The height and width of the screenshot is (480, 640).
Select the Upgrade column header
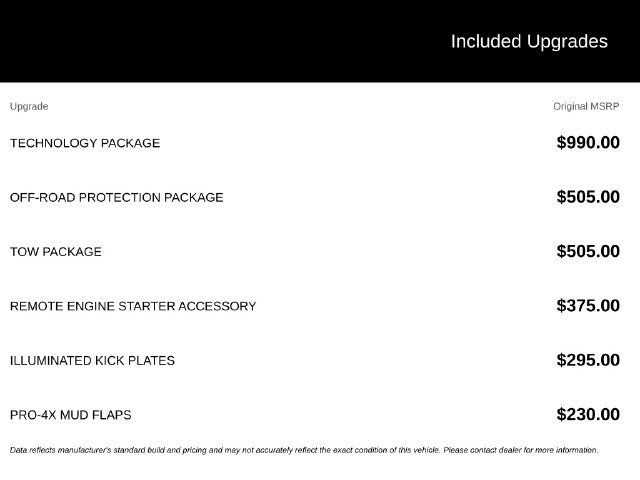point(29,107)
